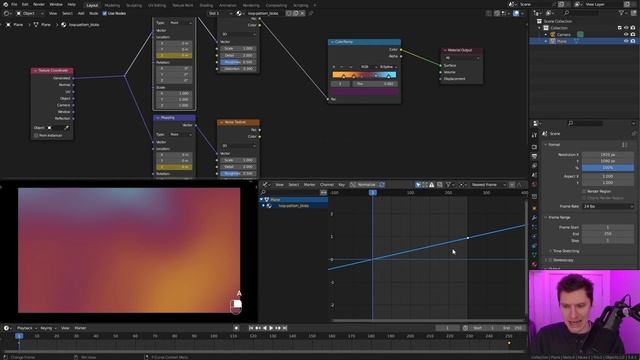Click the ColorRamp gradient bar
This screenshot has height=360, width=640.
click(x=364, y=75)
